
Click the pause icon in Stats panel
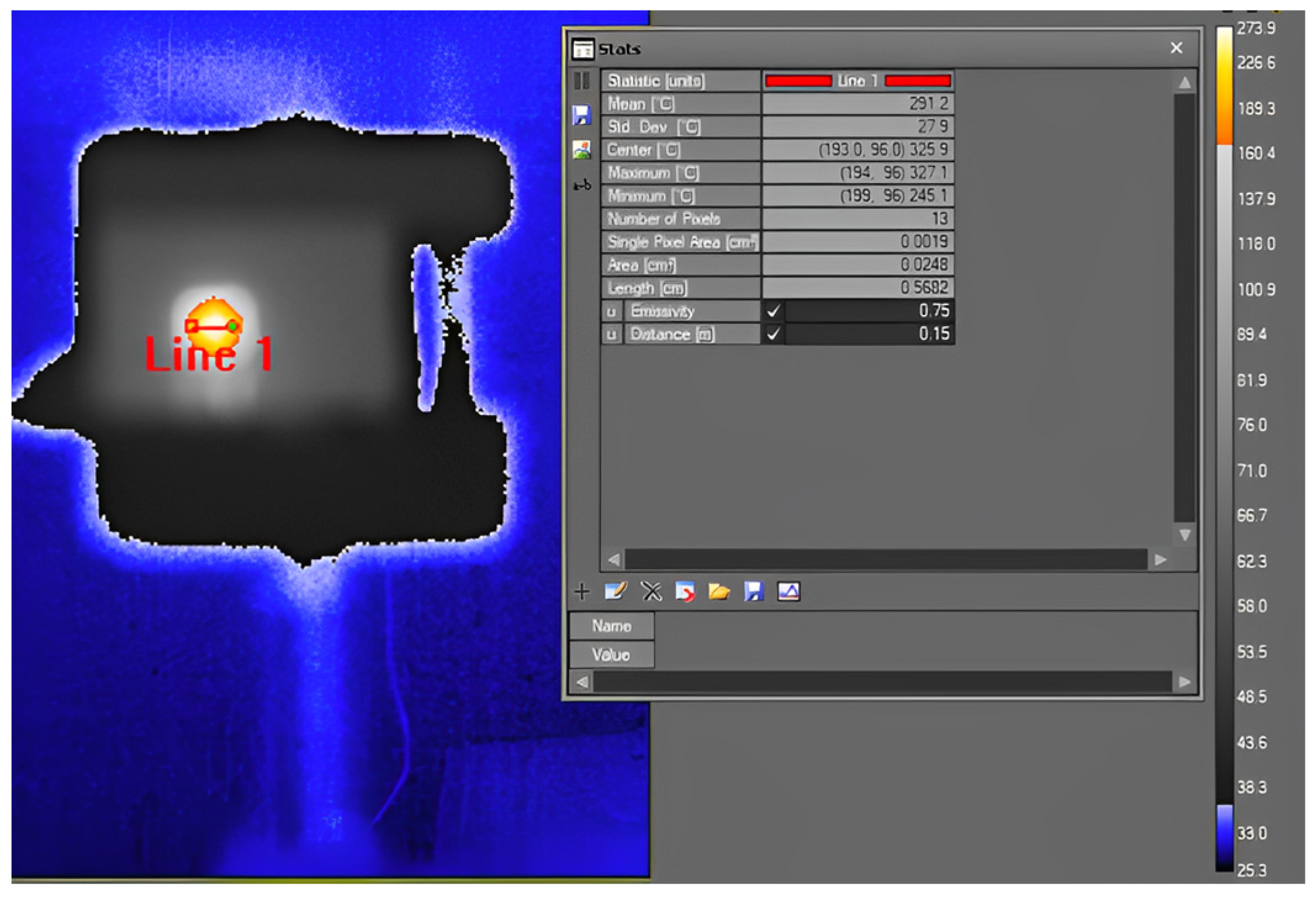581,81
